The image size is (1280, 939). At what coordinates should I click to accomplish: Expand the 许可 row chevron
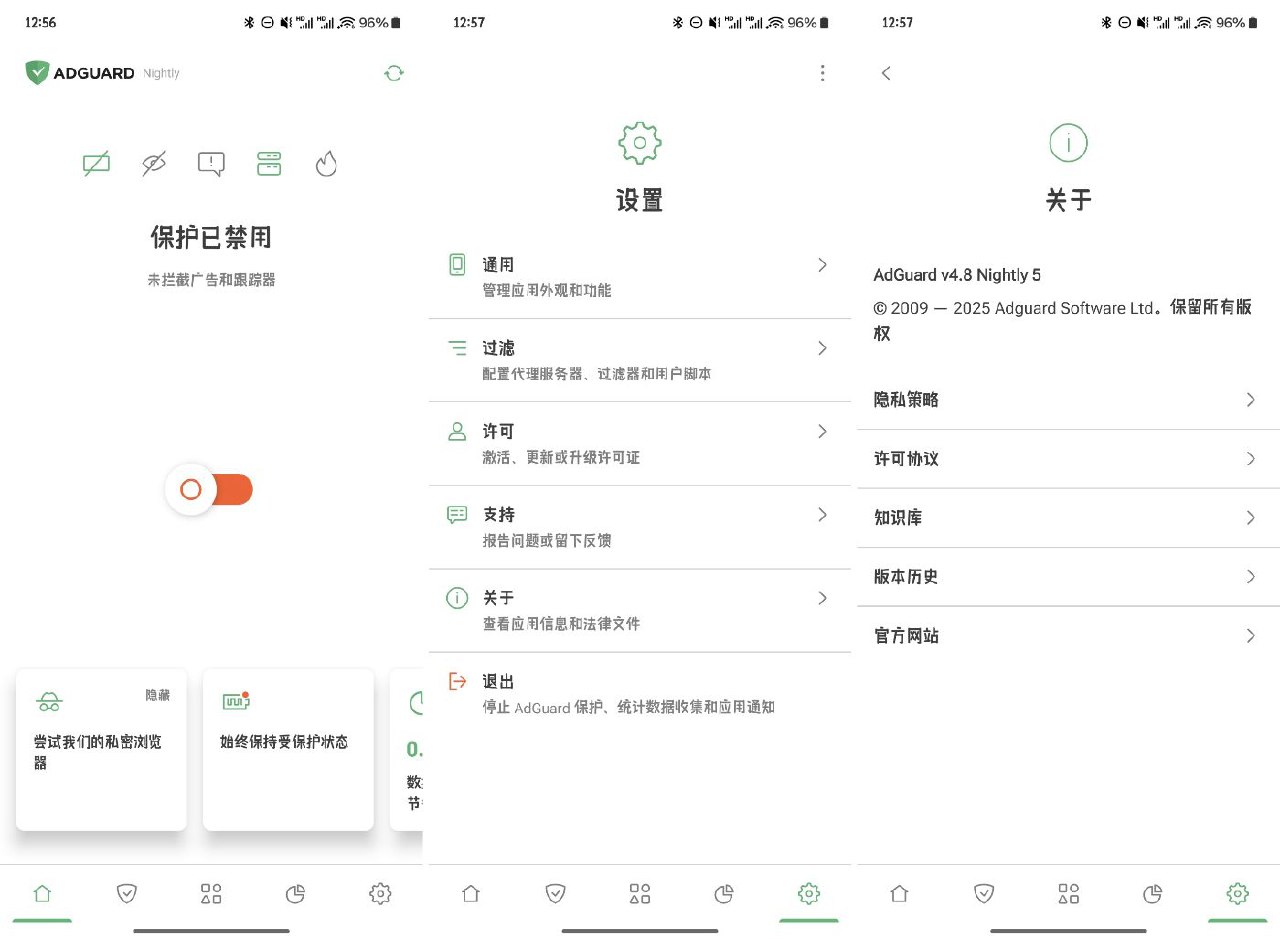[822, 431]
